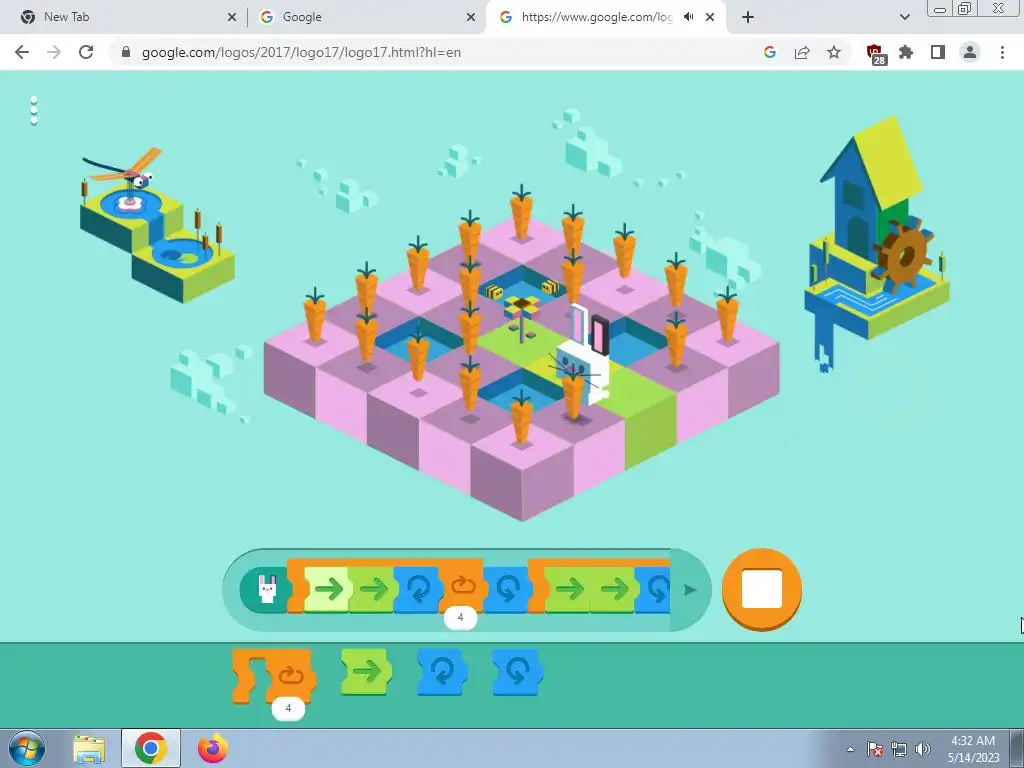Click the turn block inside first loop

click(x=418, y=590)
